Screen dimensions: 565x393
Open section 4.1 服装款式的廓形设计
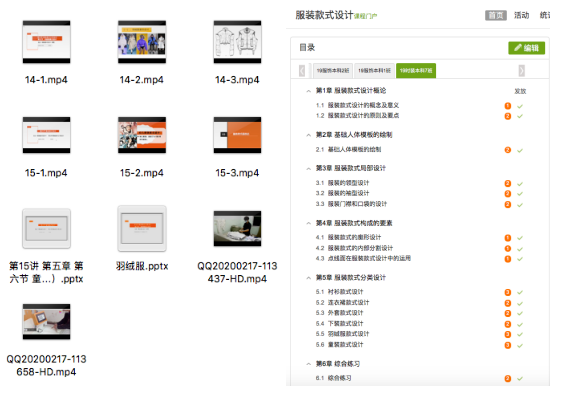(x=348, y=237)
